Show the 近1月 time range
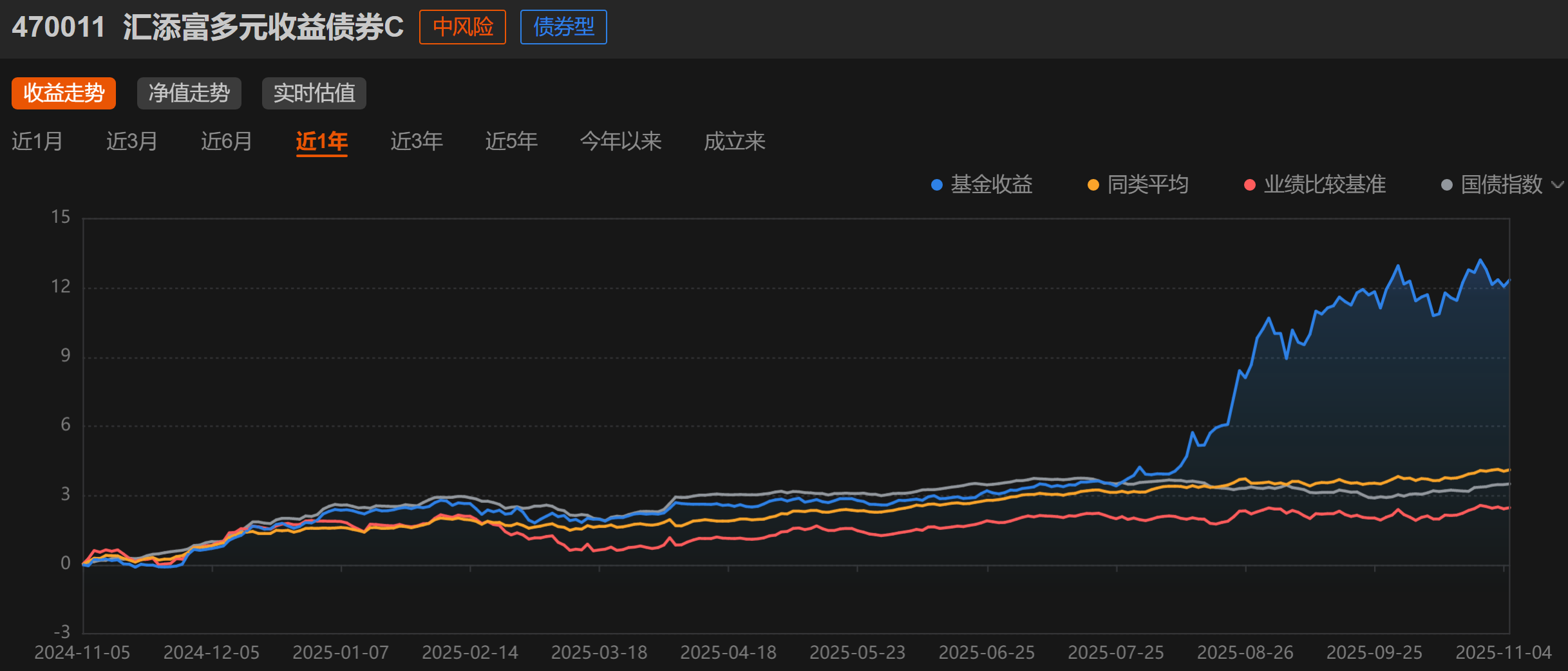This screenshot has width=1568, height=671. tap(37, 141)
